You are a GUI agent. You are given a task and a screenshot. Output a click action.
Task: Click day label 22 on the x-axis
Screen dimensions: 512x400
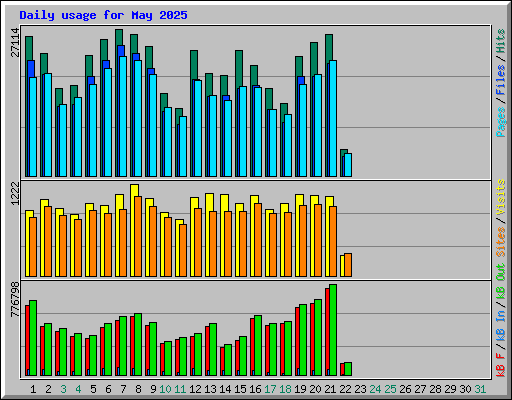pyautogui.click(x=345, y=389)
